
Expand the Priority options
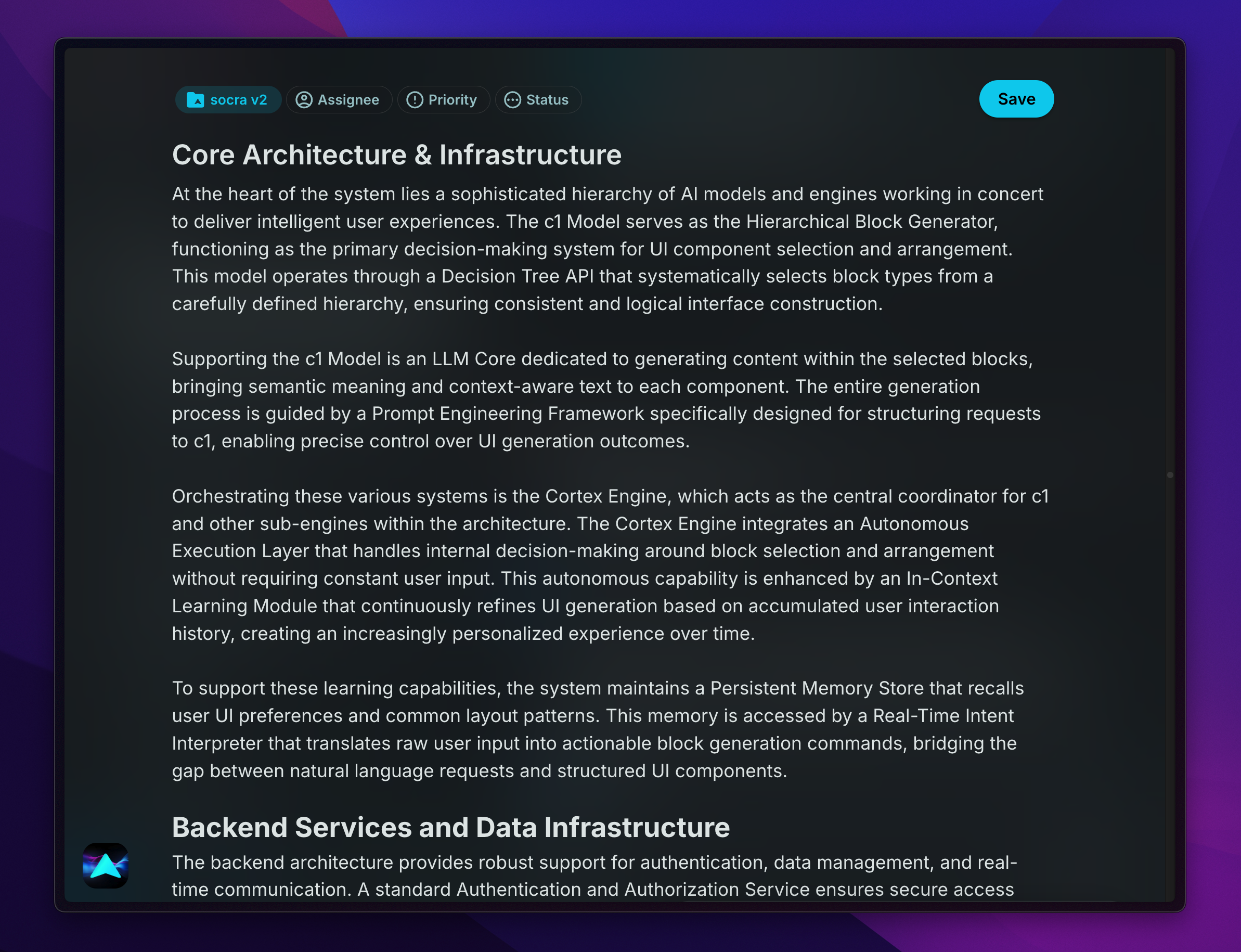click(452, 100)
